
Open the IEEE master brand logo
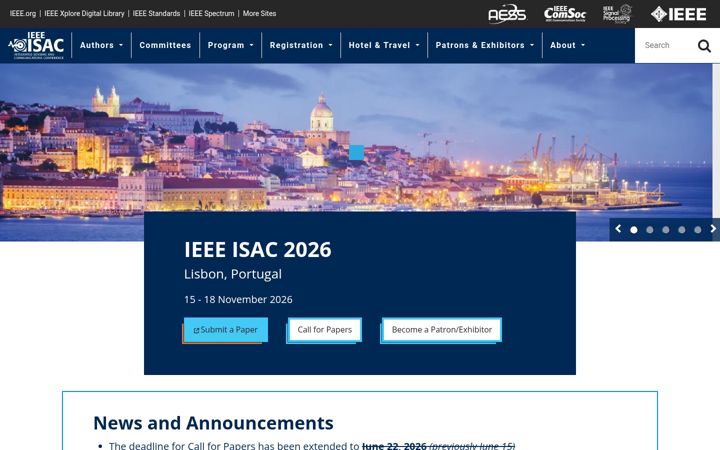point(678,14)
